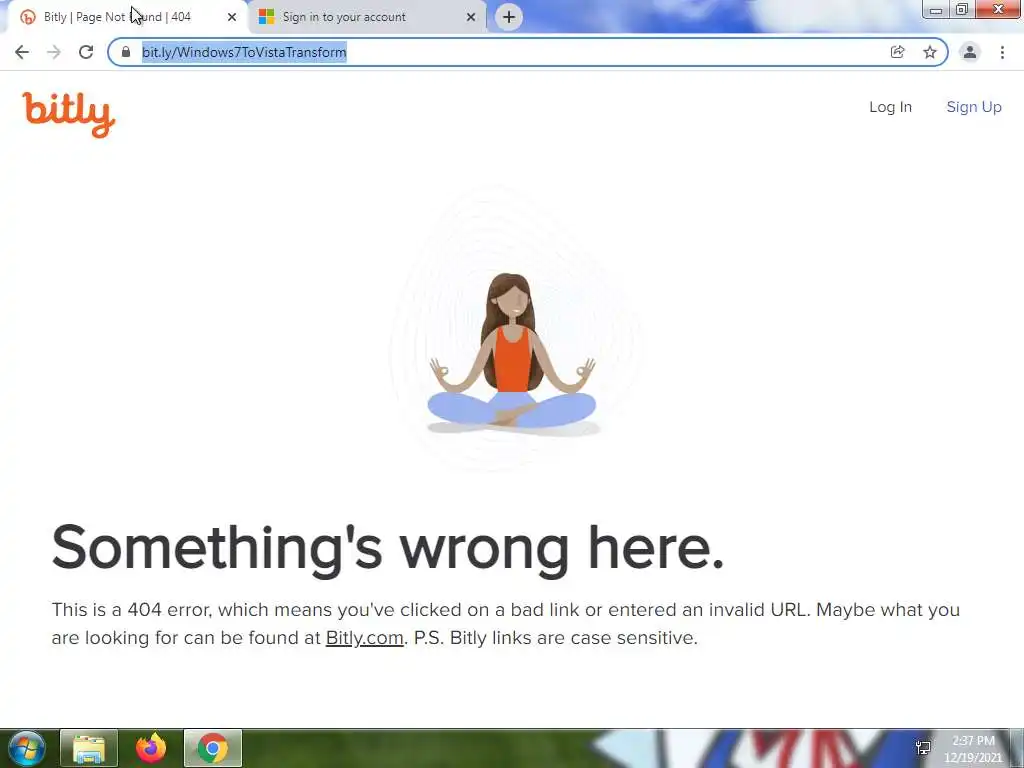Open the Chrome profile avatar
Screen dimensions: 1024x768
tap(970, 52)
